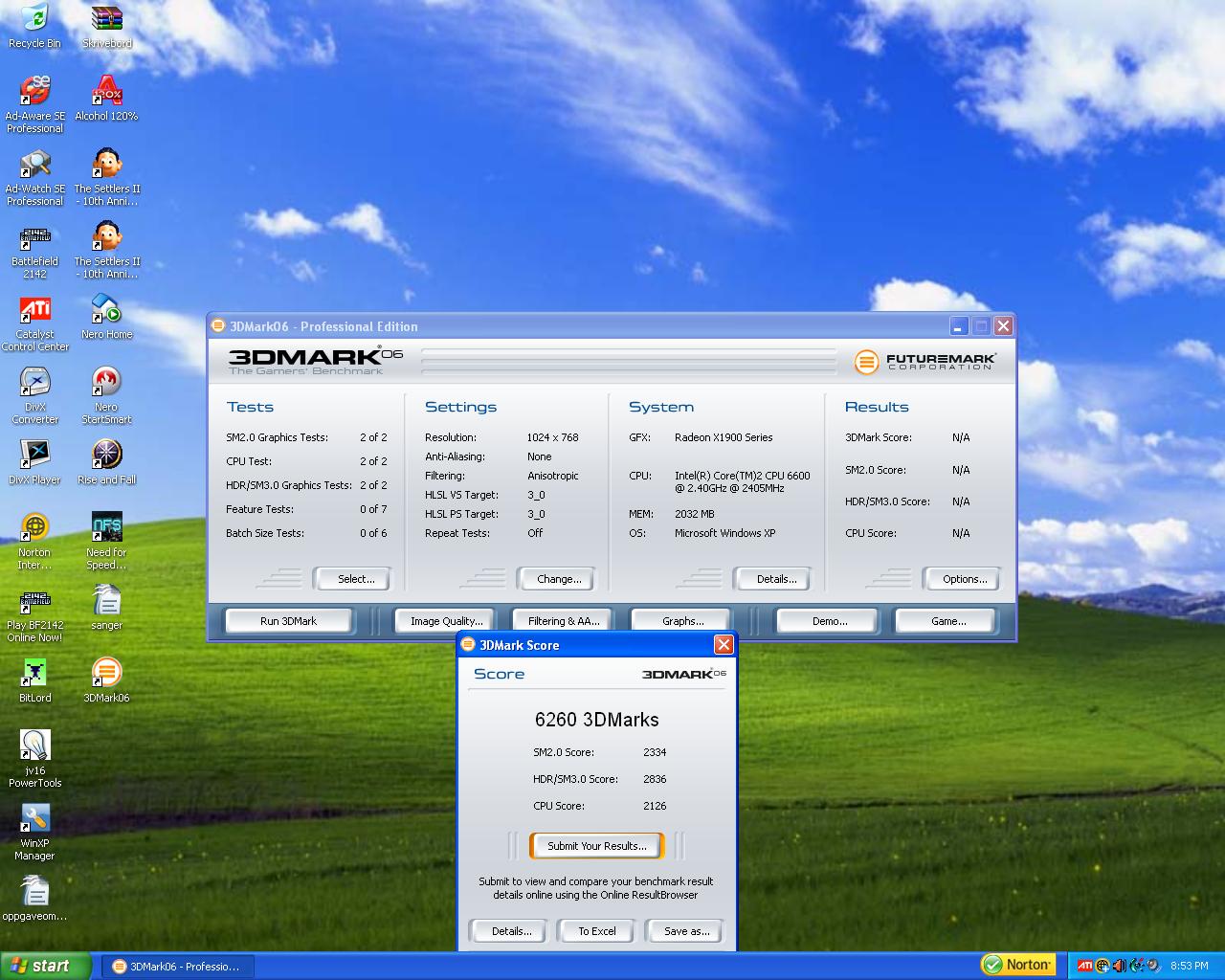The width and height of the screenshot is (1225, 980).
Task: Click Save as in Score dialog
Action: (x=686, y=931)
